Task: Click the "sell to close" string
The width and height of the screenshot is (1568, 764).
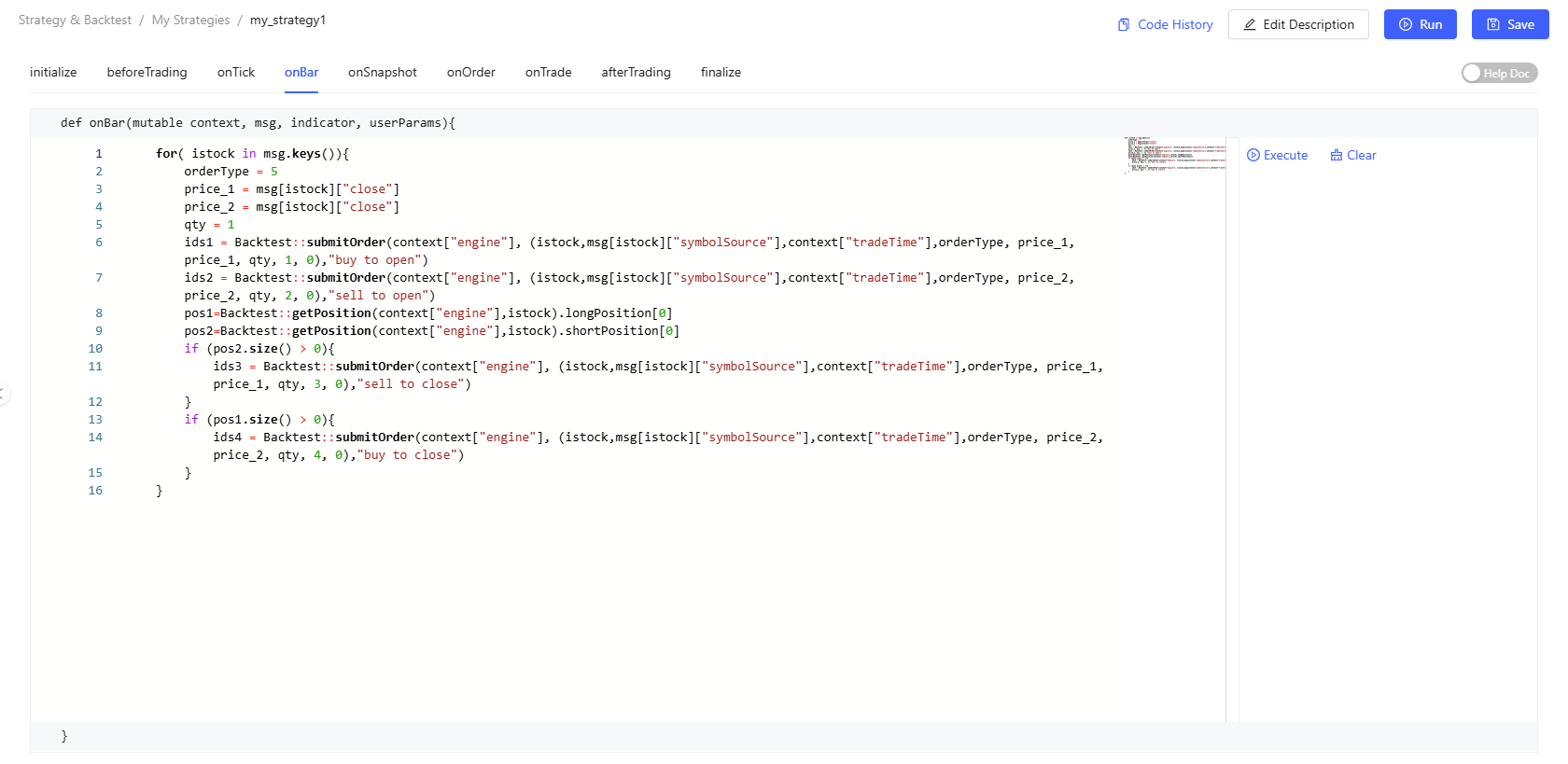Action: pos(411,383)
